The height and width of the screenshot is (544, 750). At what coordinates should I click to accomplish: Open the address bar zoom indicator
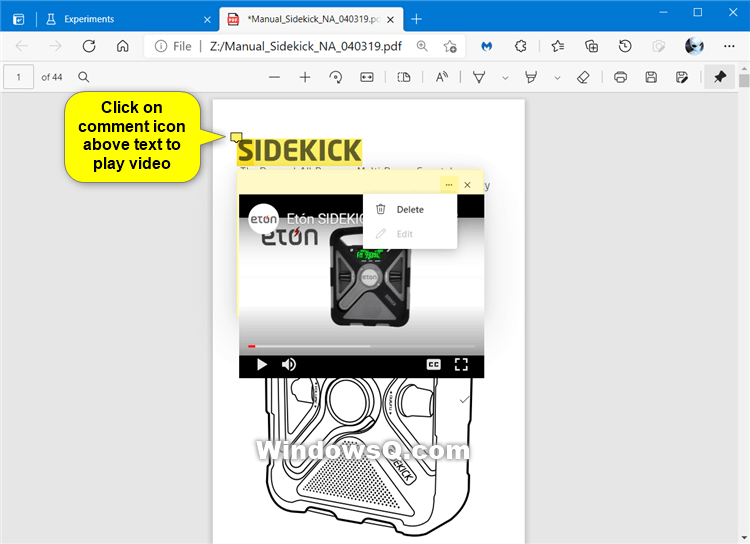[422, 46]
